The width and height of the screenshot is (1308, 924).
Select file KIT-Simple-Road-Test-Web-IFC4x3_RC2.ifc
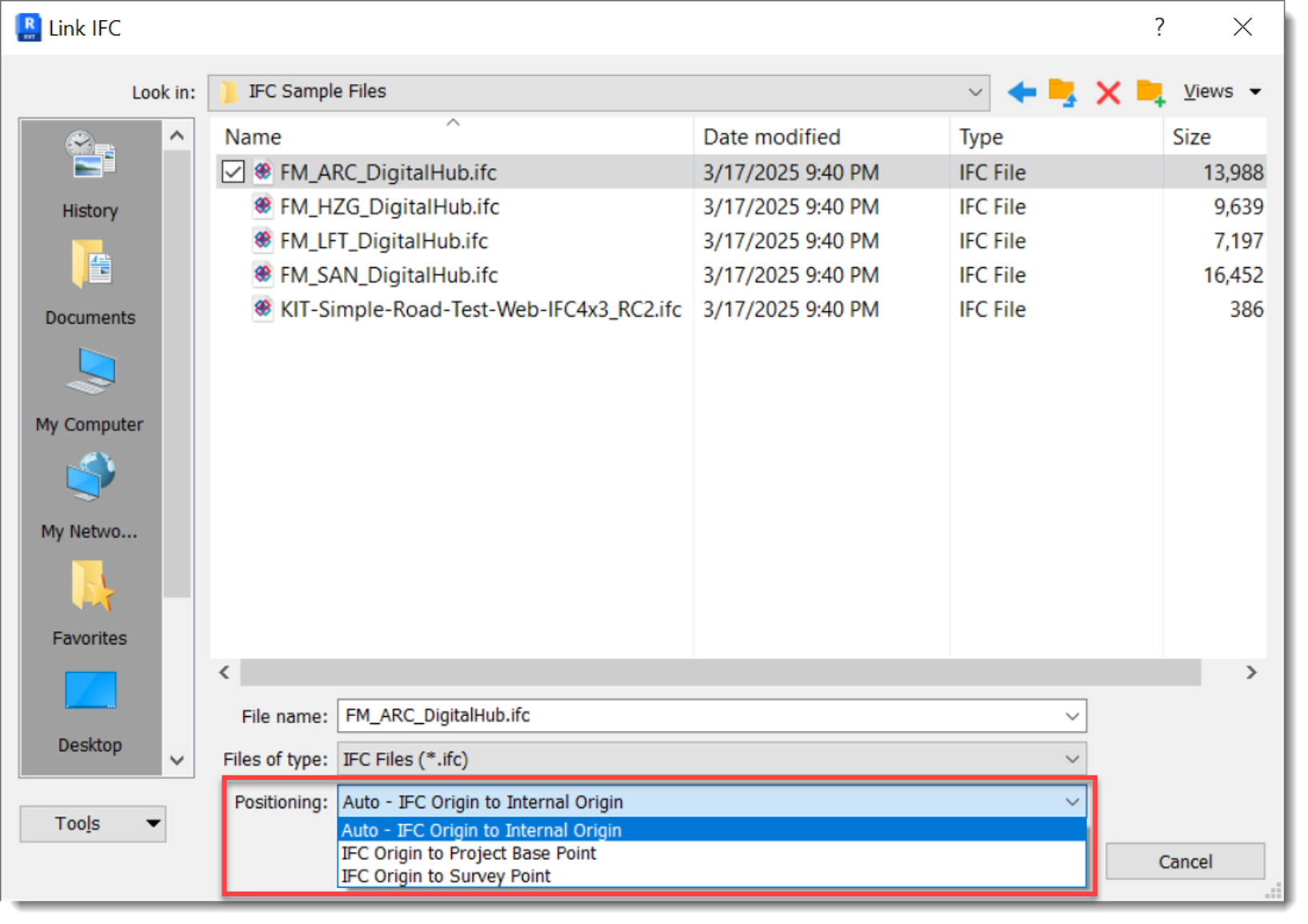click(480, 310)
